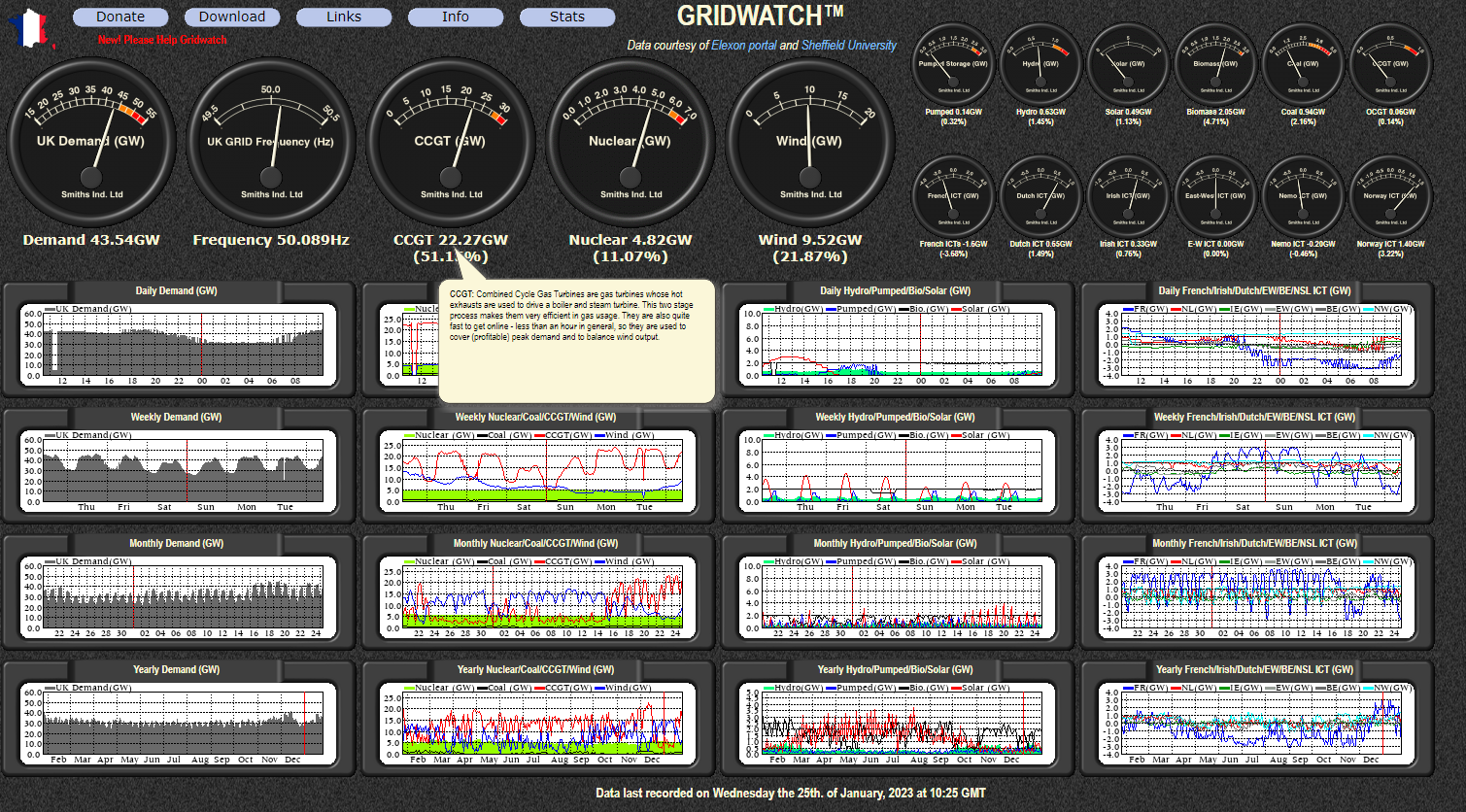This screenshot has width=1466, height=812.
Task: Open the Weekly Hydro/Pumped/Bio/Solar chart
Action: [896, 465]
